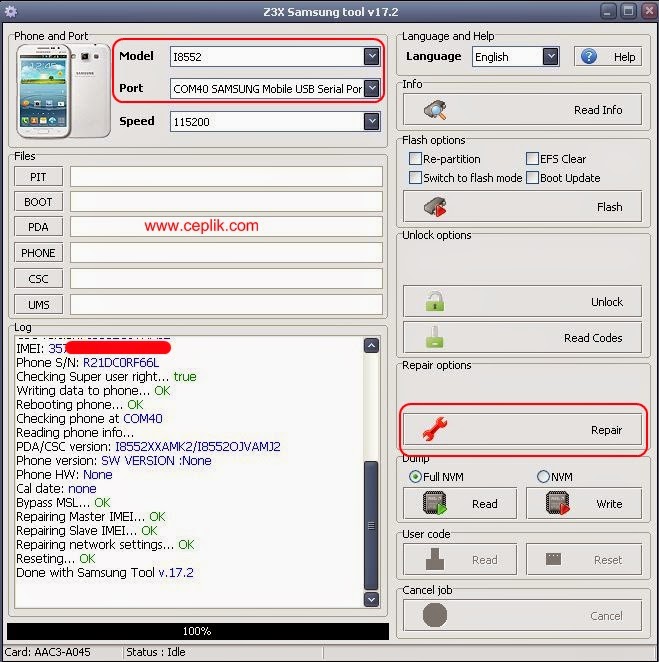Click the UMS file button
Viewport: 659px width, 662px height.
(x=38, y=304)
